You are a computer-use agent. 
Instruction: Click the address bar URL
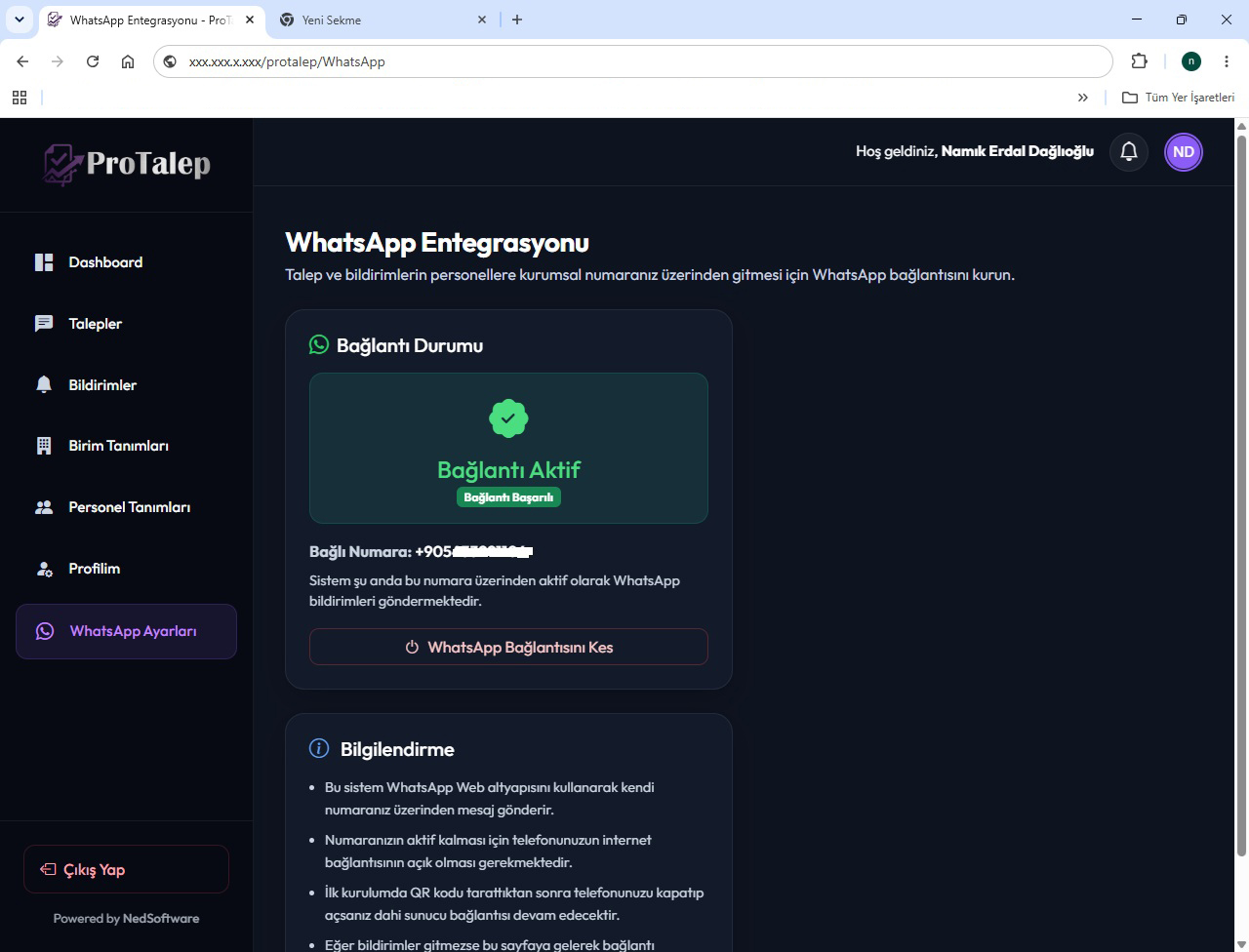[287, 61]
